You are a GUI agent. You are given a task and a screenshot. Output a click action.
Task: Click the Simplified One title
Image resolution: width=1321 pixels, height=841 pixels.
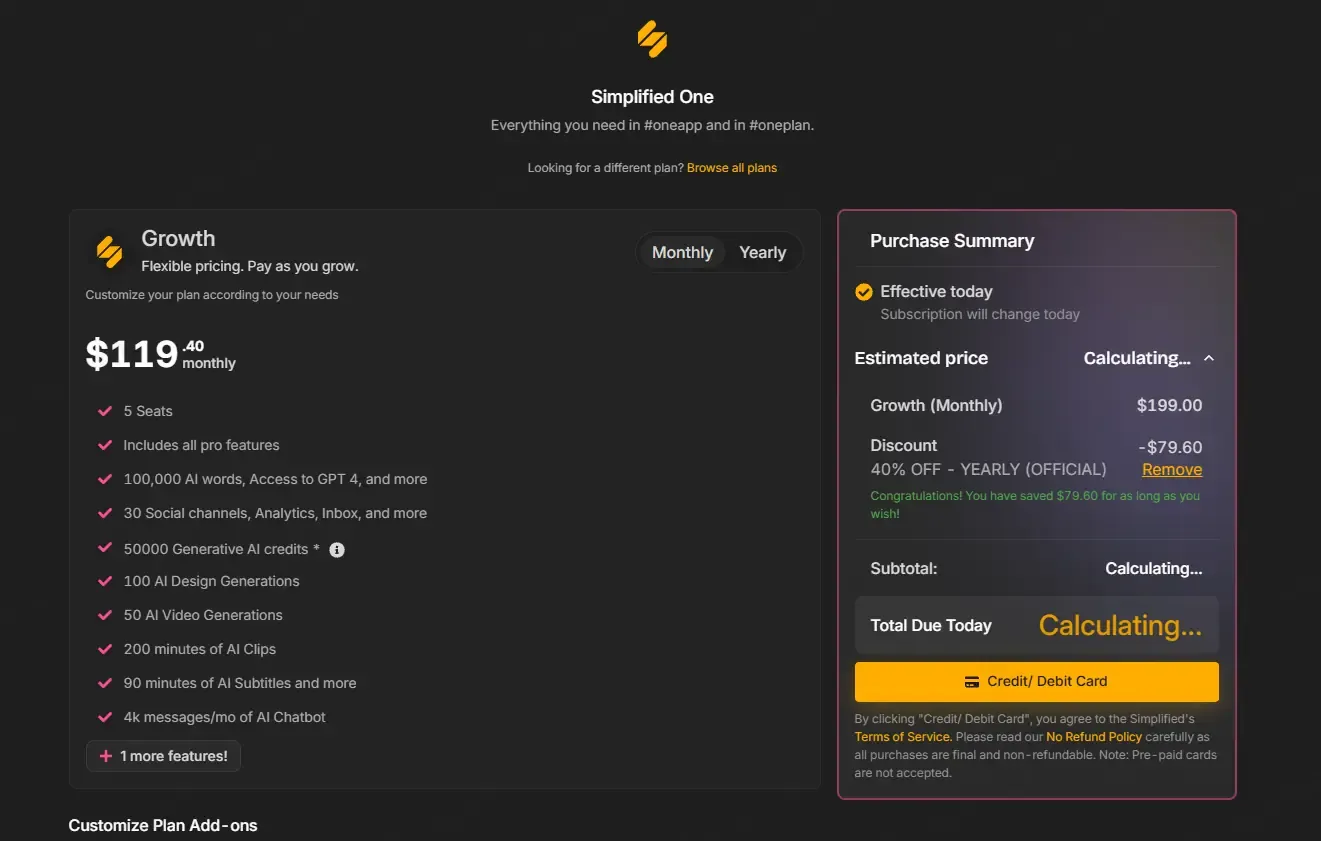[652, 97]
